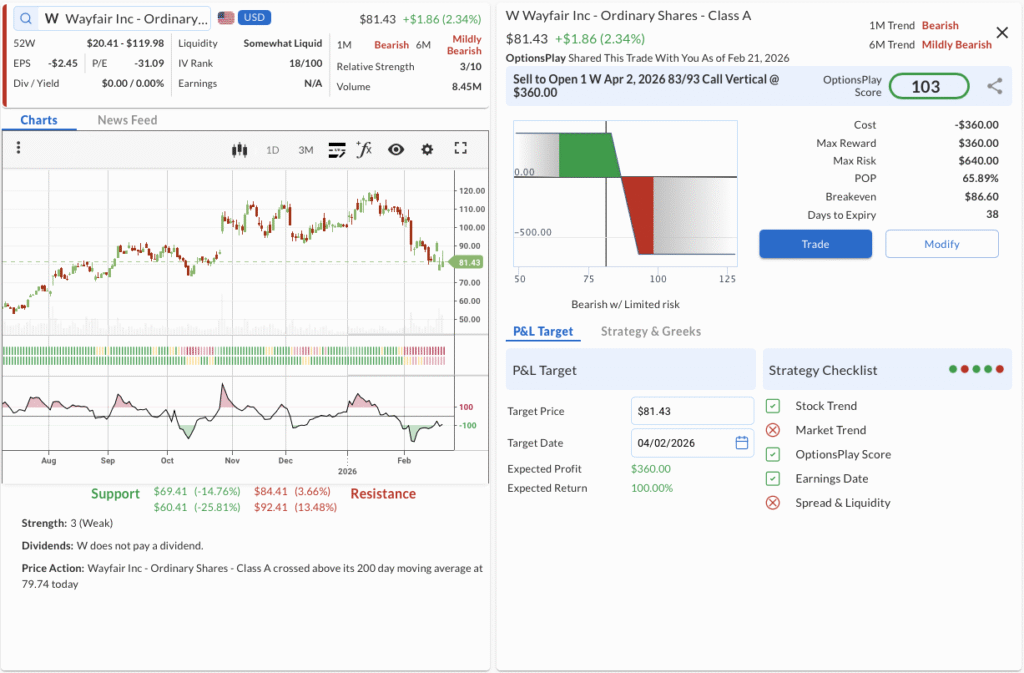This screenshot has height=673, width=1024.
Task: Switch to the News Feed tab
Action: tap(127, 120)
